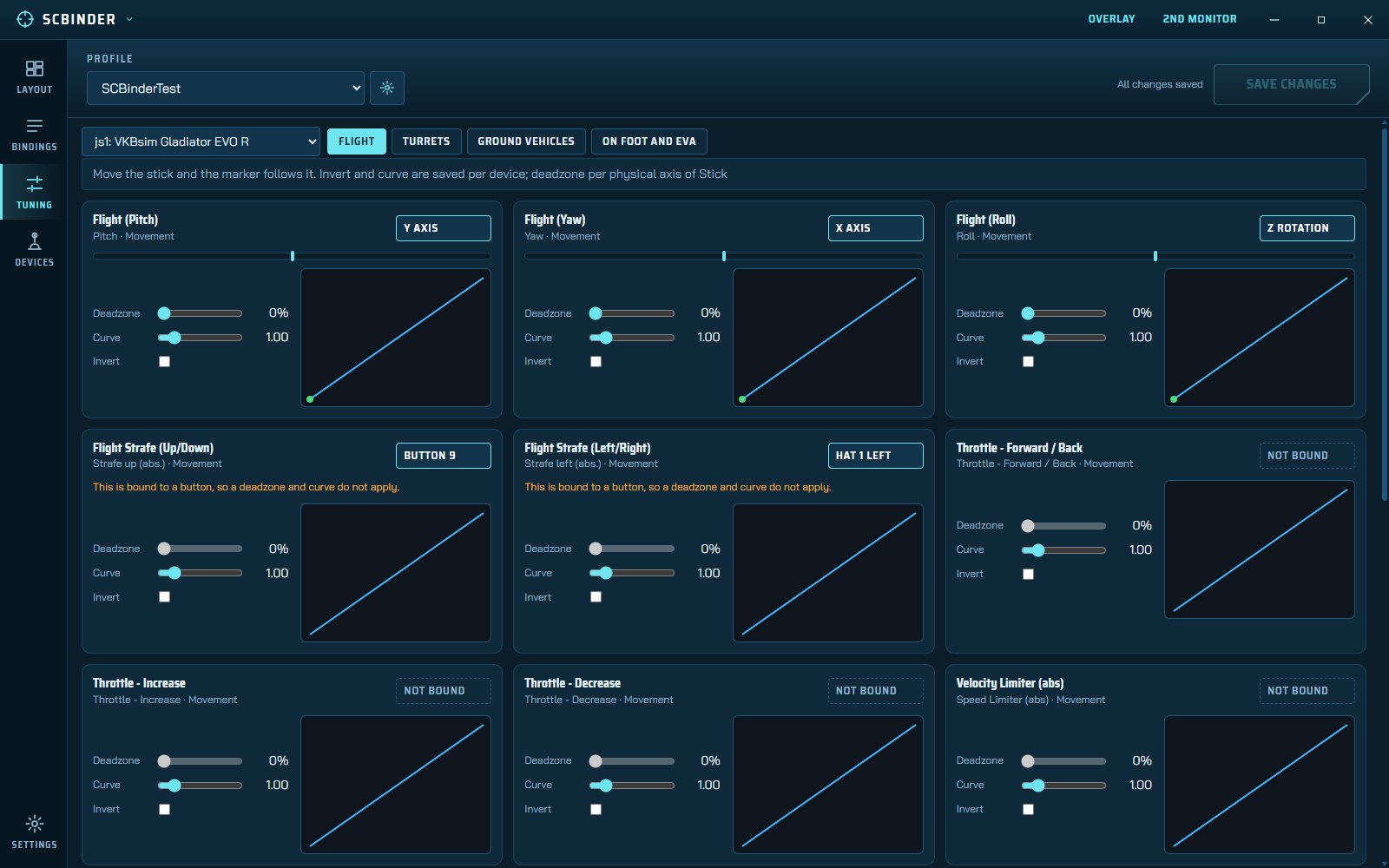The width and height of the screenshot is (1389, 868).
Task: Click the vertical scrollbar on the right
Action: (1384, 314)
